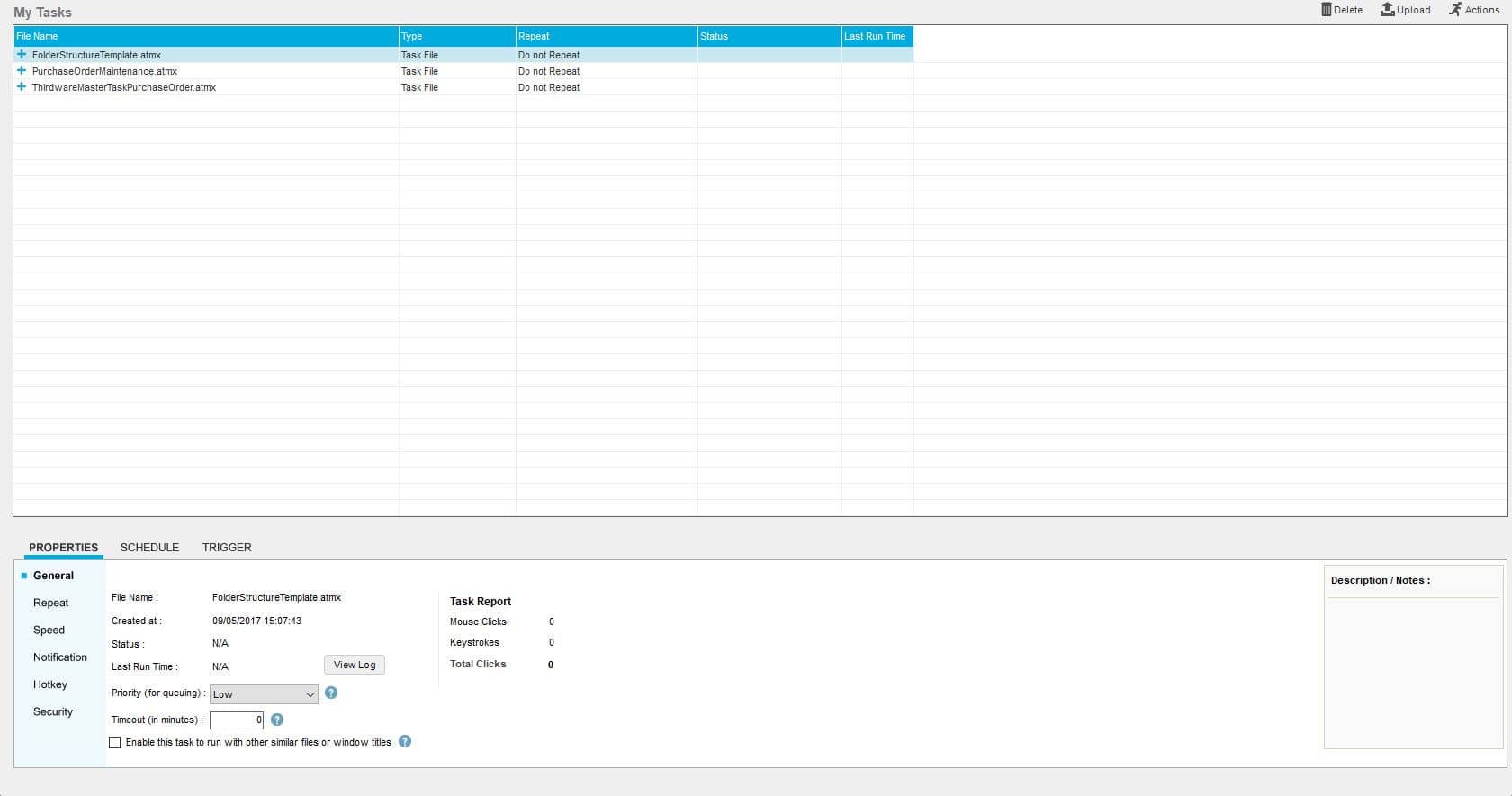
Task: Select the ThirdwareMasterTaskPurchaseOrder.atmx row
Action: (x=463, y=87)
